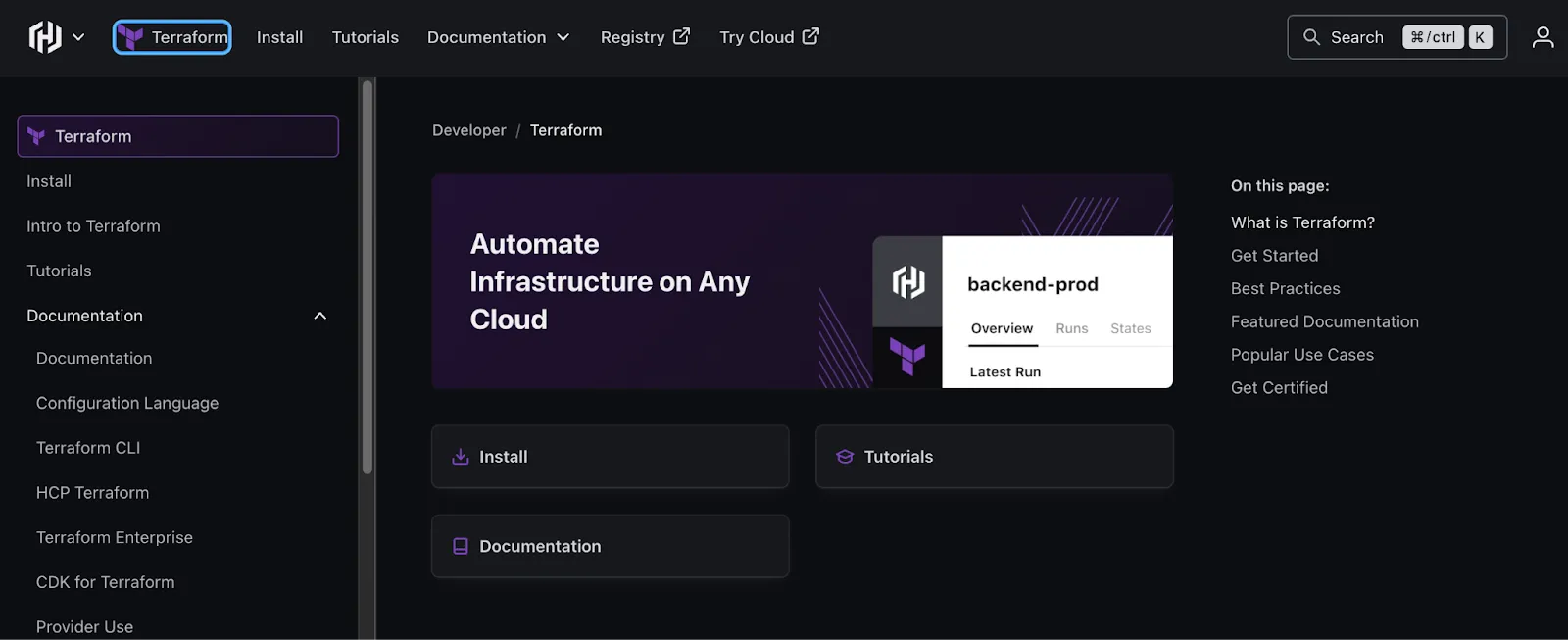Open Provider Use in sidebar
The height and width of the screenshot is (640, 1568).
pyautogui.click(x=84, y=627)
